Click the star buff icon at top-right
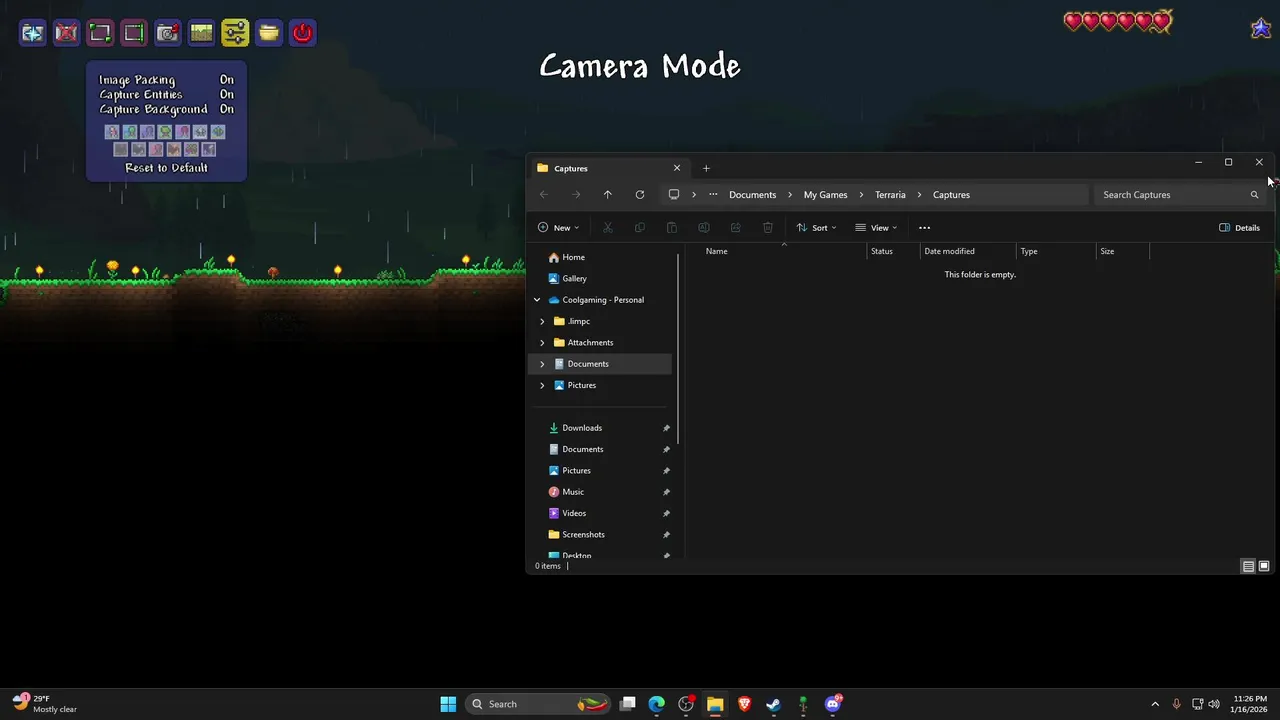 (x=1261, y=28)
